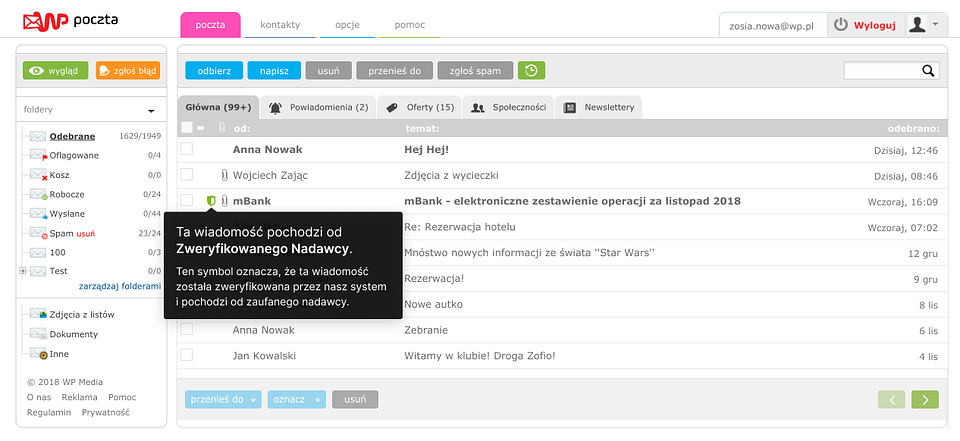The image size is (960, 441).
Task: Click the zarządzaj folderami link
Action: [120, 286]
